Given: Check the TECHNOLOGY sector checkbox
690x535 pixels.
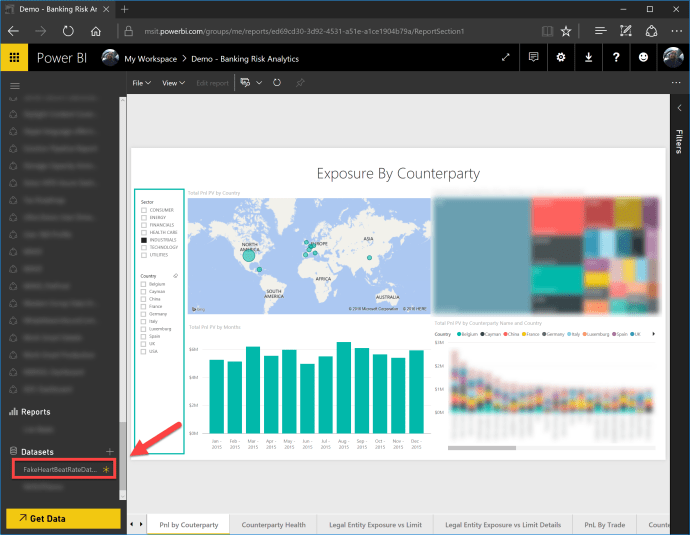Looking at the screenshot, I should (144, 247).
